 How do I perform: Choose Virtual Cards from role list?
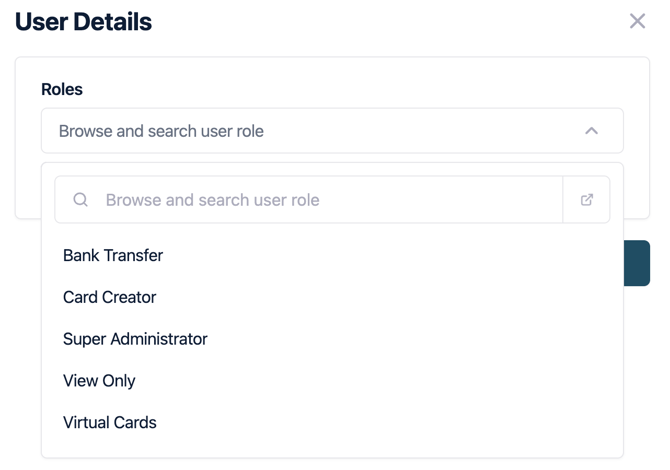[x=109, y=423]
